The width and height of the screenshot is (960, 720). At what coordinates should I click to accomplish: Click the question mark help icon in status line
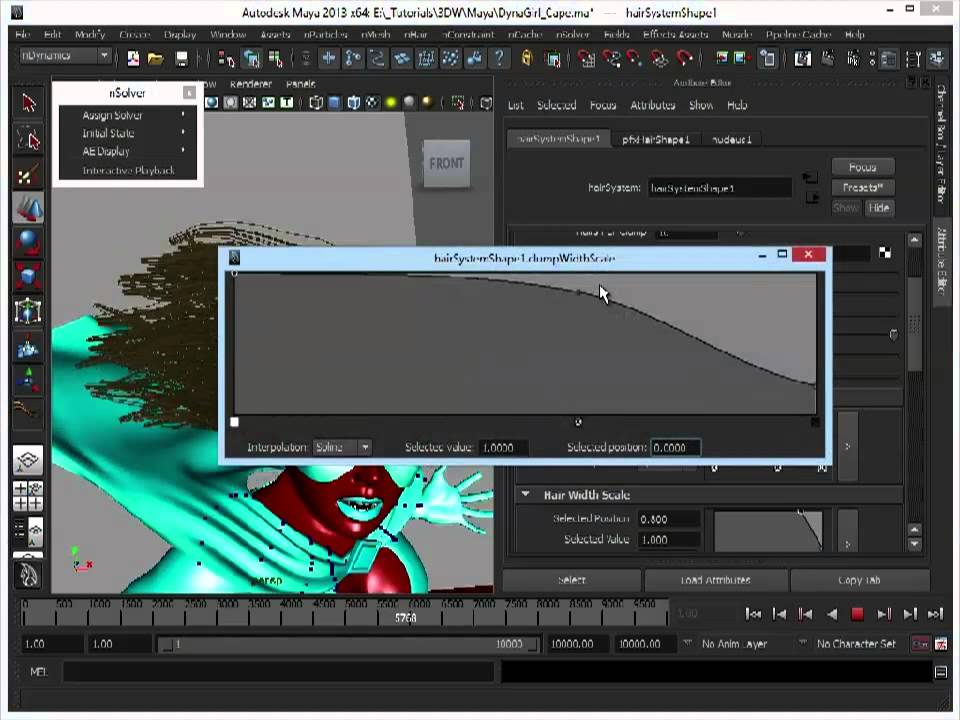pos(499,58)
